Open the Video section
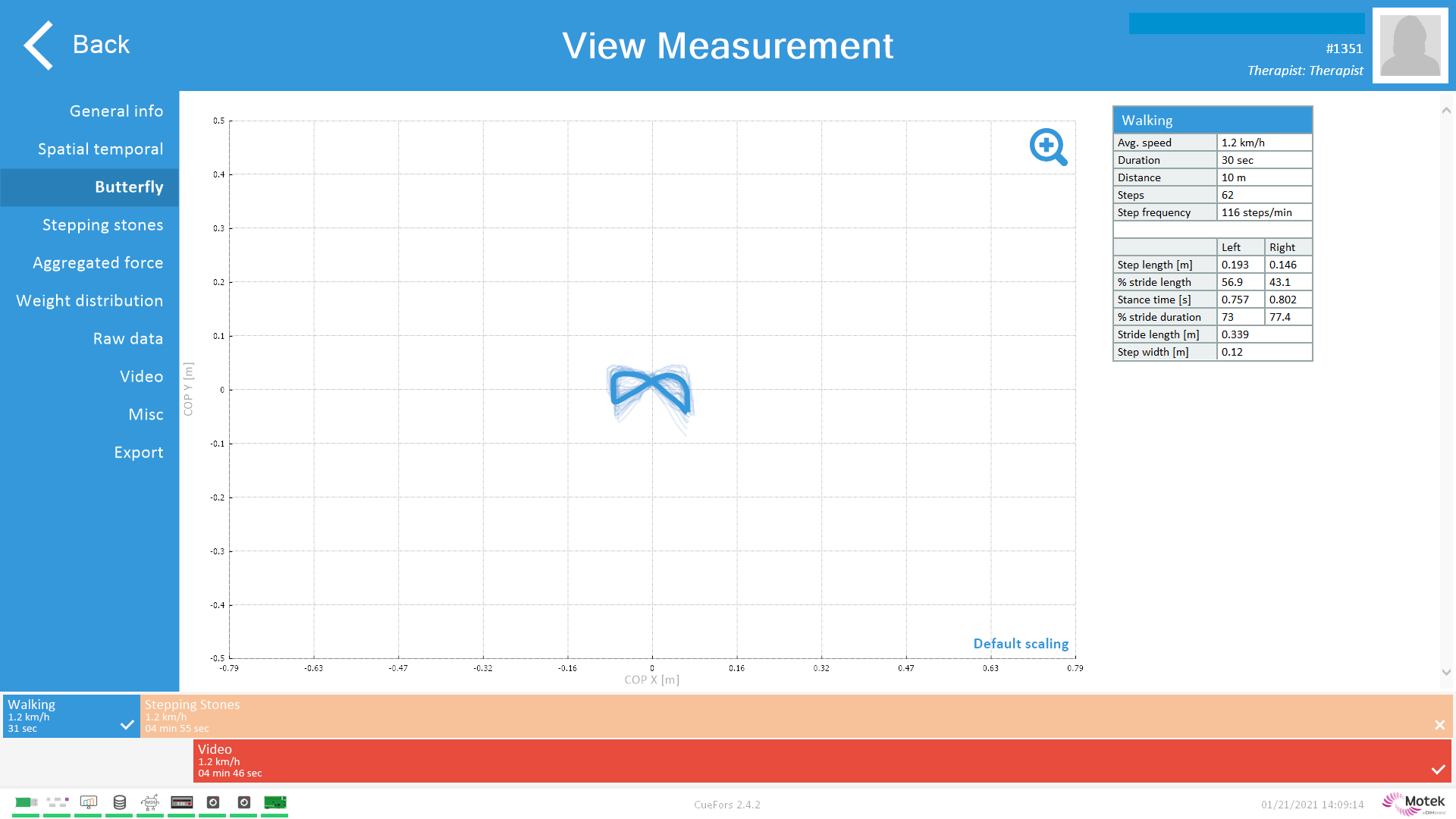Viewport: 1456px width, 819px height. (x=141, y=377)
